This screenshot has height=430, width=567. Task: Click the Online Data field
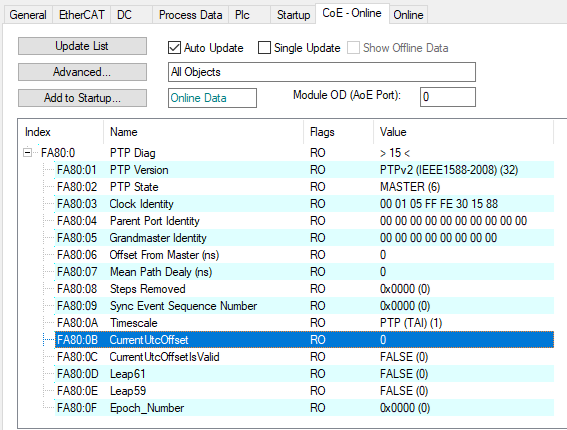(212, 98)
